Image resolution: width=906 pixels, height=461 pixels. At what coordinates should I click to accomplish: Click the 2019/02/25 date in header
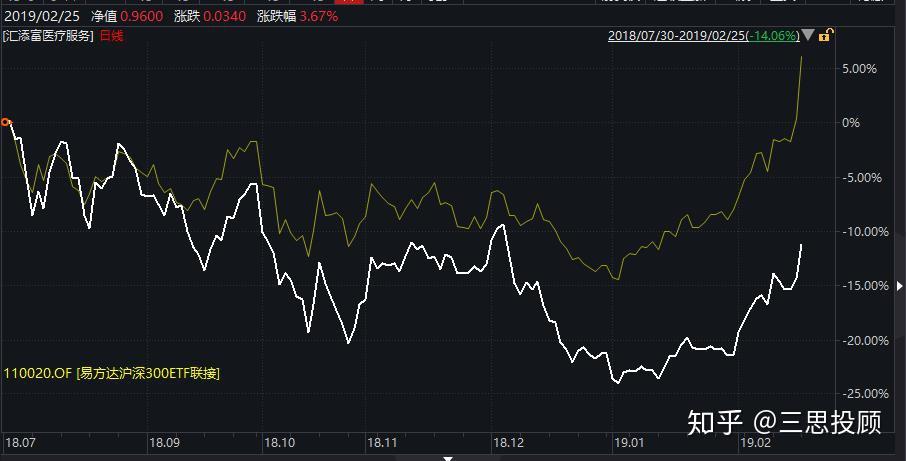(42, 16)
